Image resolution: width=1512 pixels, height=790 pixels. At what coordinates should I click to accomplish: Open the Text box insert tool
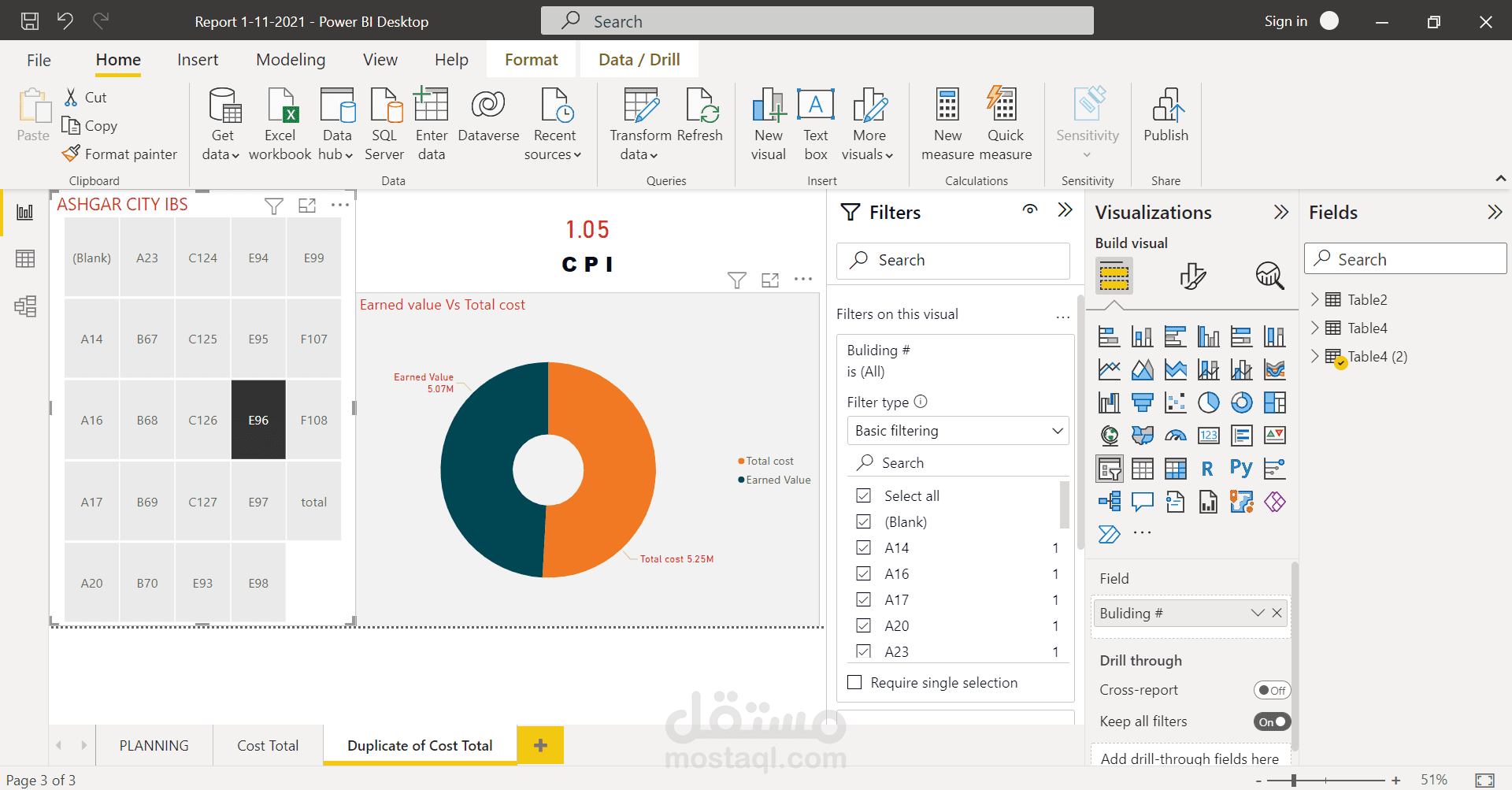point(815,122)
